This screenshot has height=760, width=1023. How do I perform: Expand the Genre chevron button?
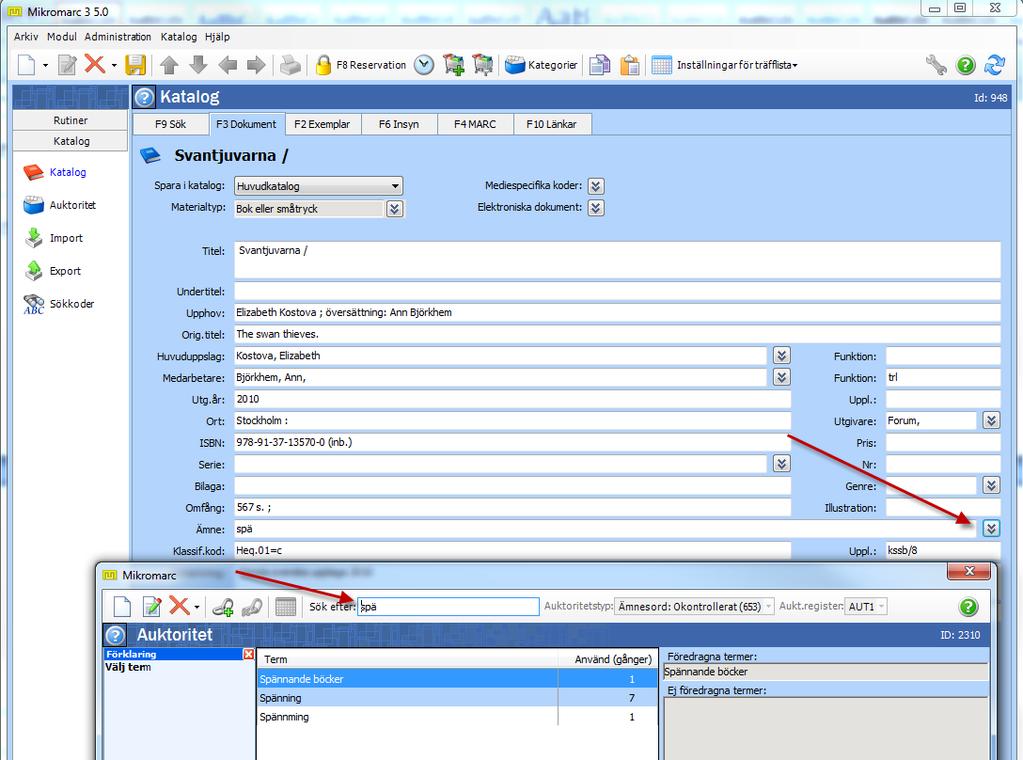(991, 485)
